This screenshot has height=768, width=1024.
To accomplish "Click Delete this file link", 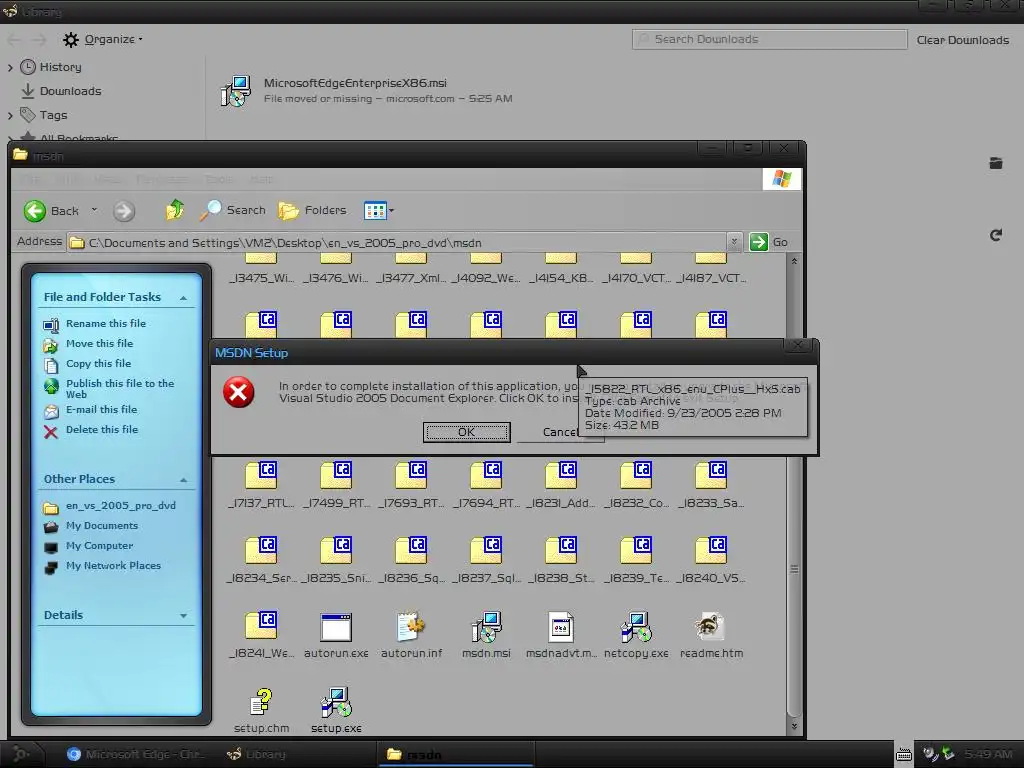I will coord(102,430).
